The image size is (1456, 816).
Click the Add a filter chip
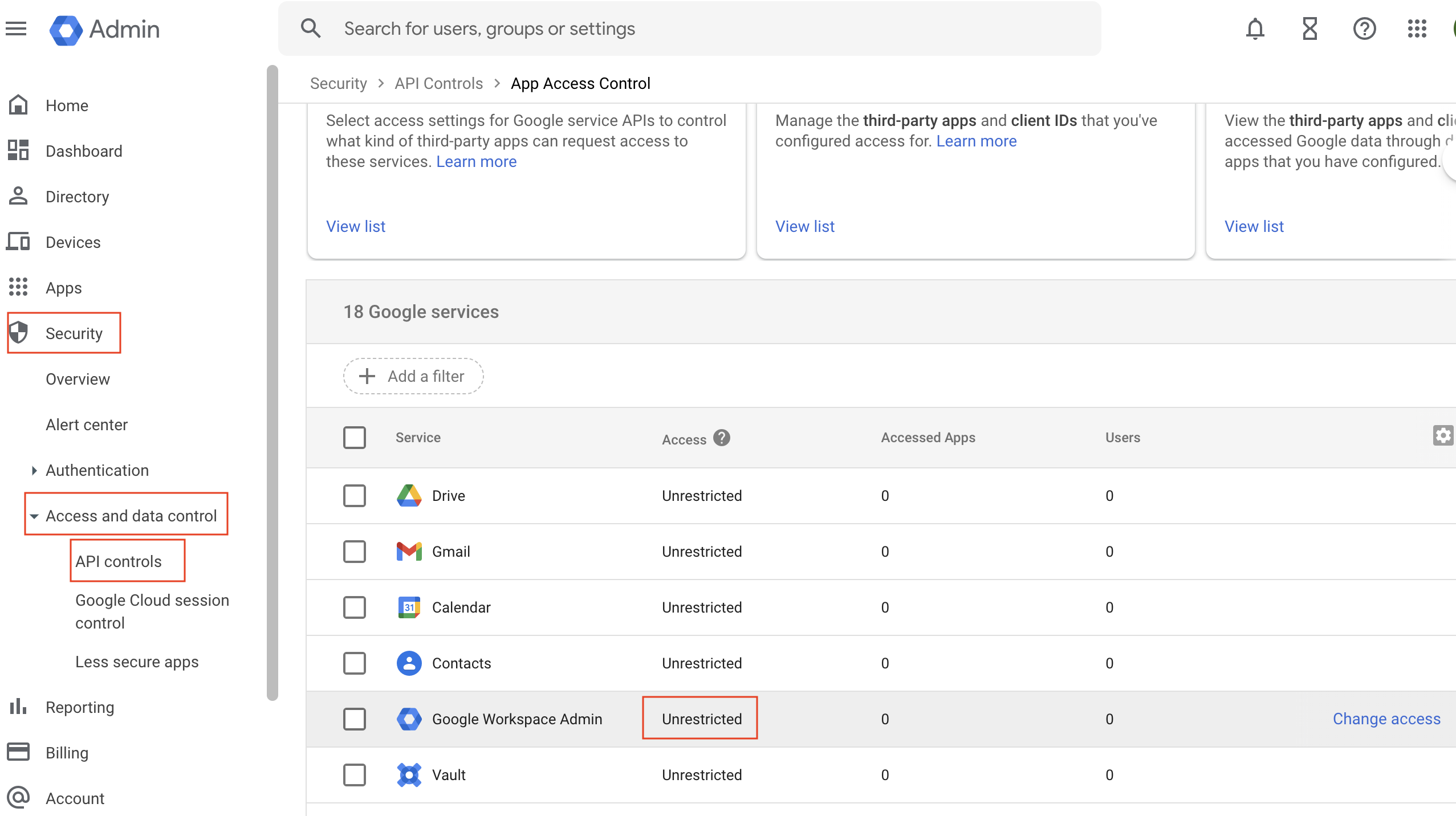(x=413, y=376)
